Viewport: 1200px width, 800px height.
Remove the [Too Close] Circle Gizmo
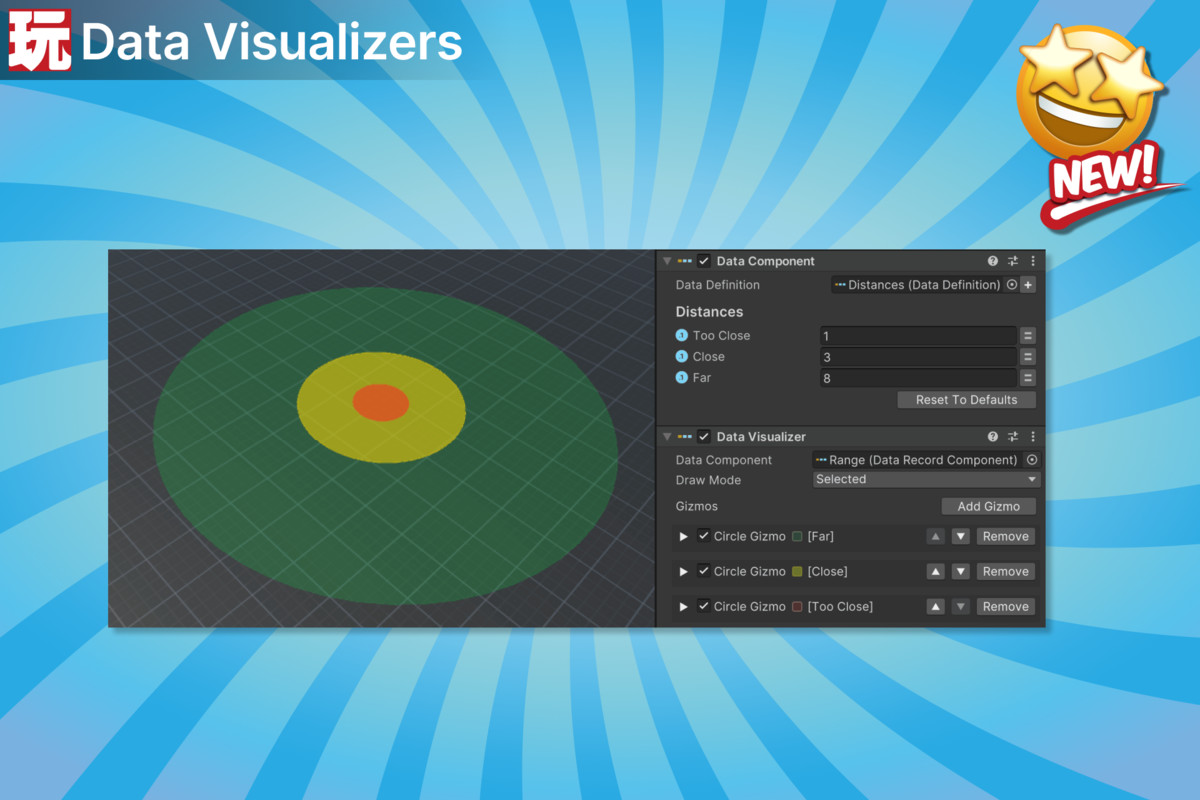click(x=1005, y=607)
